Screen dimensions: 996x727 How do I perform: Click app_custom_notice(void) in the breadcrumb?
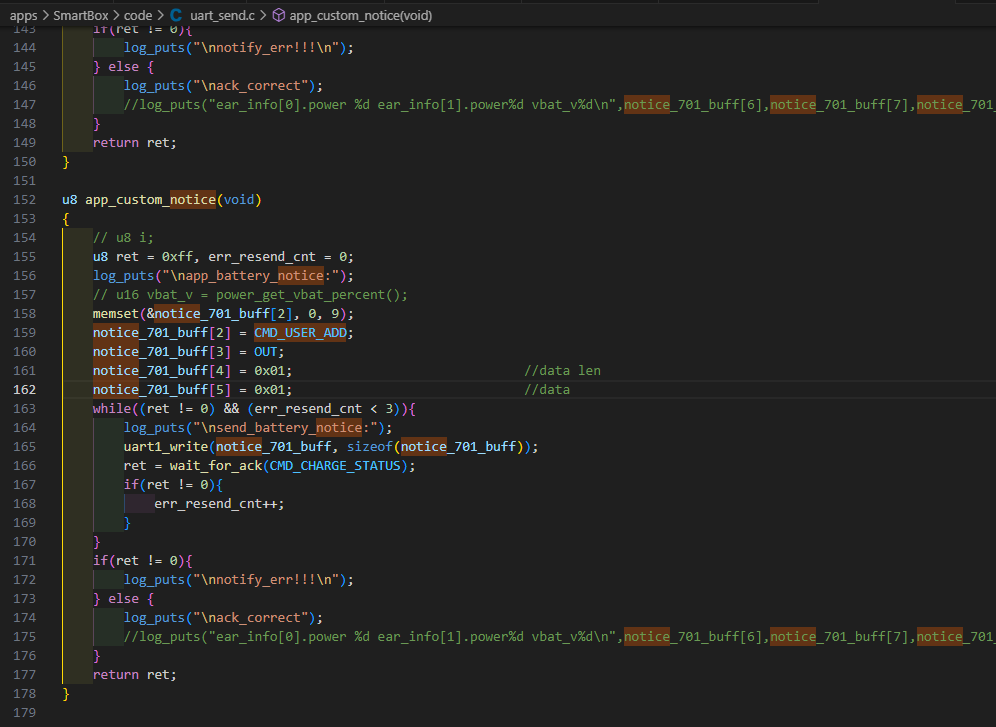click(361, 15)
